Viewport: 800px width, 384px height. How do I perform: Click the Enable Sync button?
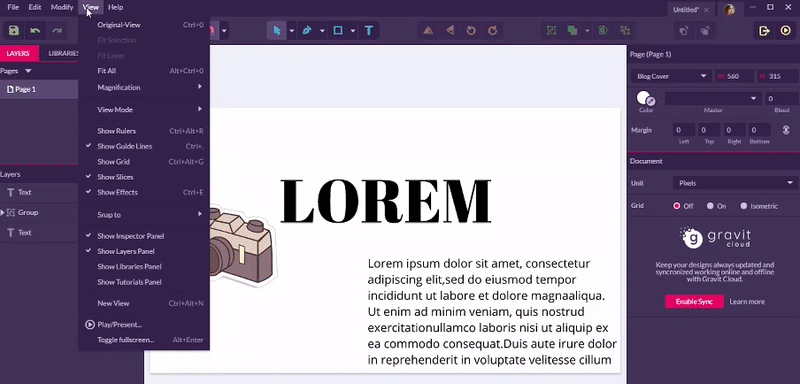[694, 302]
